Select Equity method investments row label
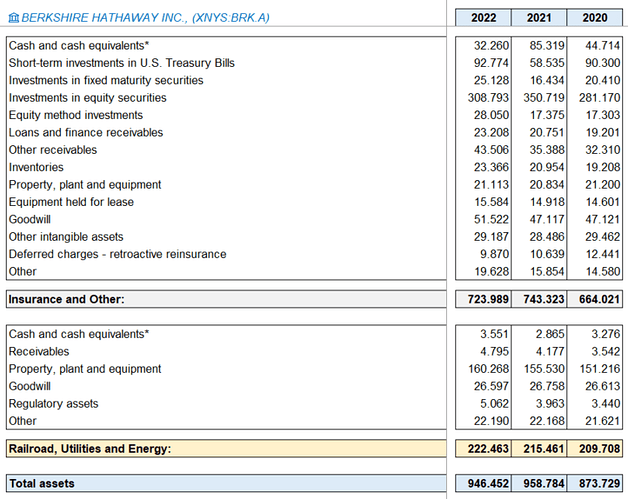Screen dimensions: 628x499 76,115
